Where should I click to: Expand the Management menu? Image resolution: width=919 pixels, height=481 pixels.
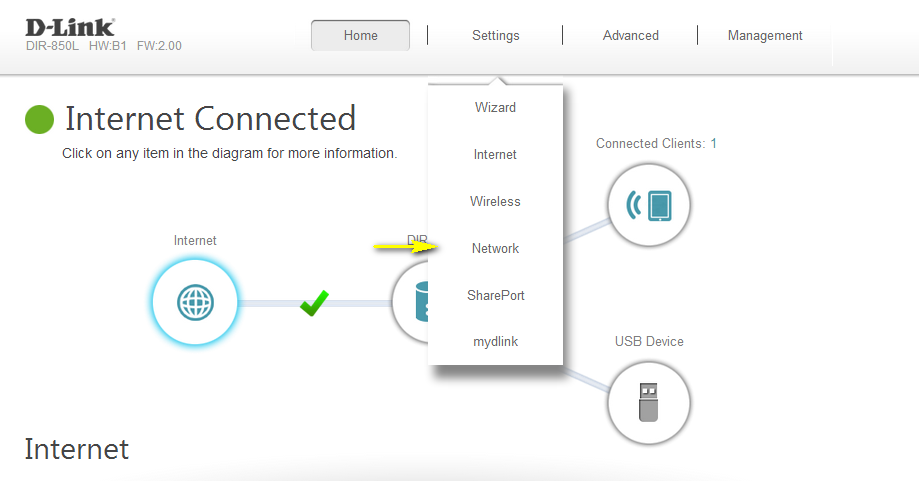point(765,35)
